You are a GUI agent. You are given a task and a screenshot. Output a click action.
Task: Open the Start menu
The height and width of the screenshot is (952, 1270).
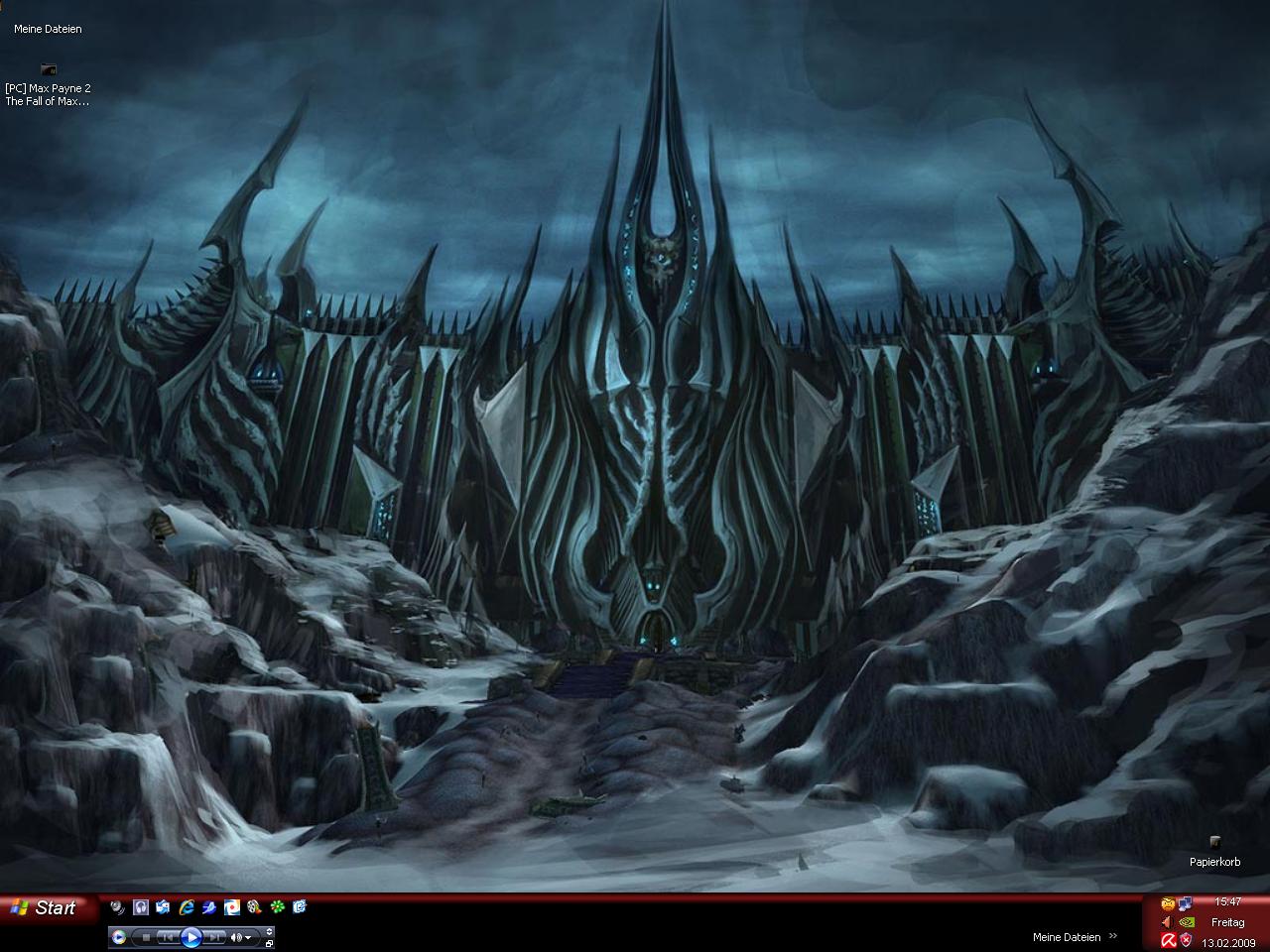48,907
